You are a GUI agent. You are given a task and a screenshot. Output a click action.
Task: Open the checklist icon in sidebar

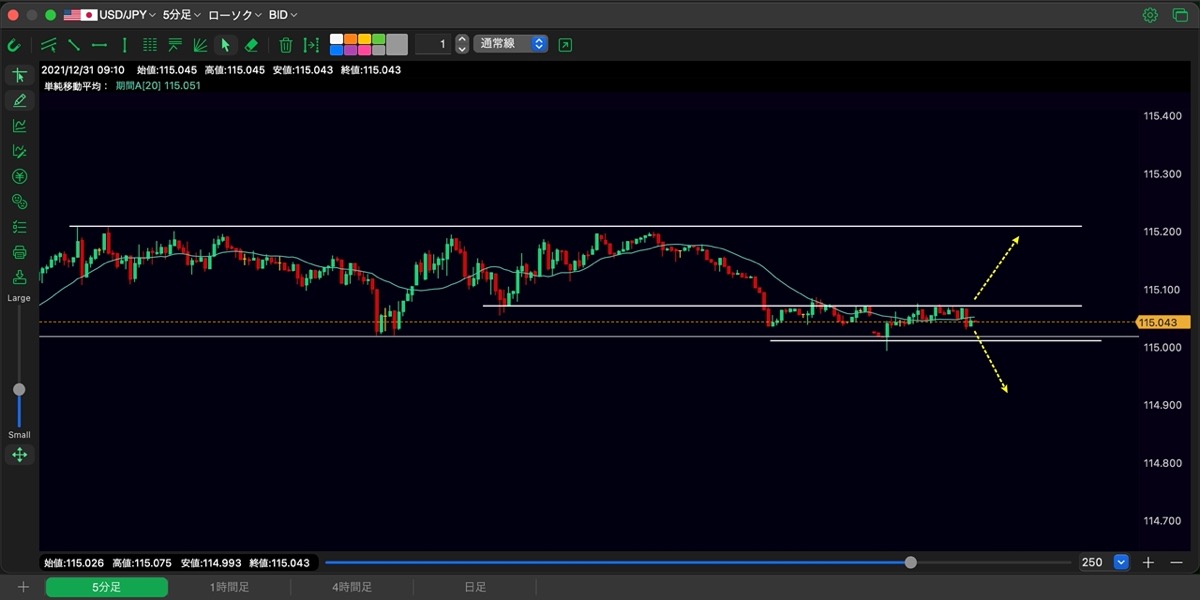click(19, 227)
